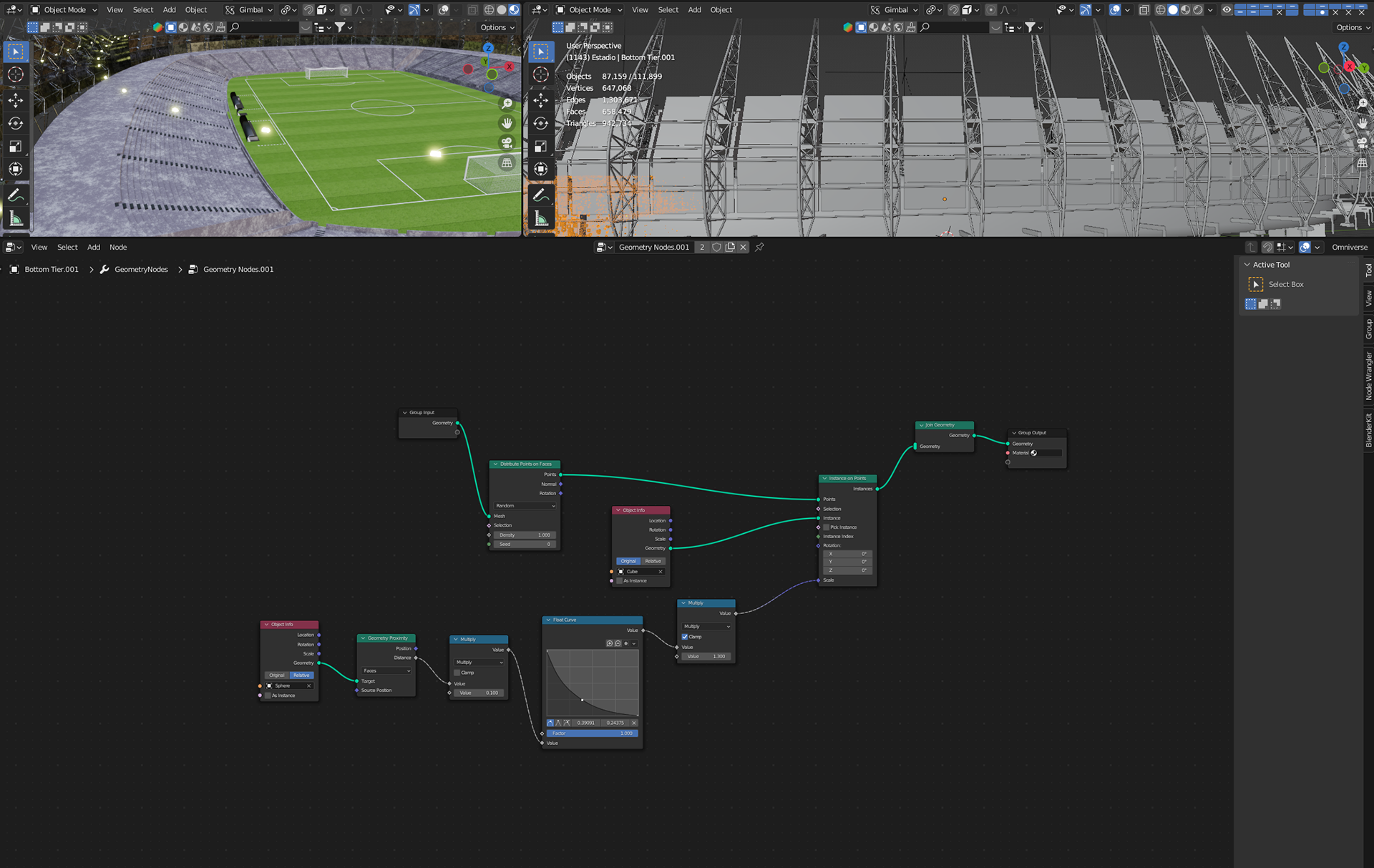Toggle camera view in left viewport
This screenshot has height=868, width=1374.
507,143
